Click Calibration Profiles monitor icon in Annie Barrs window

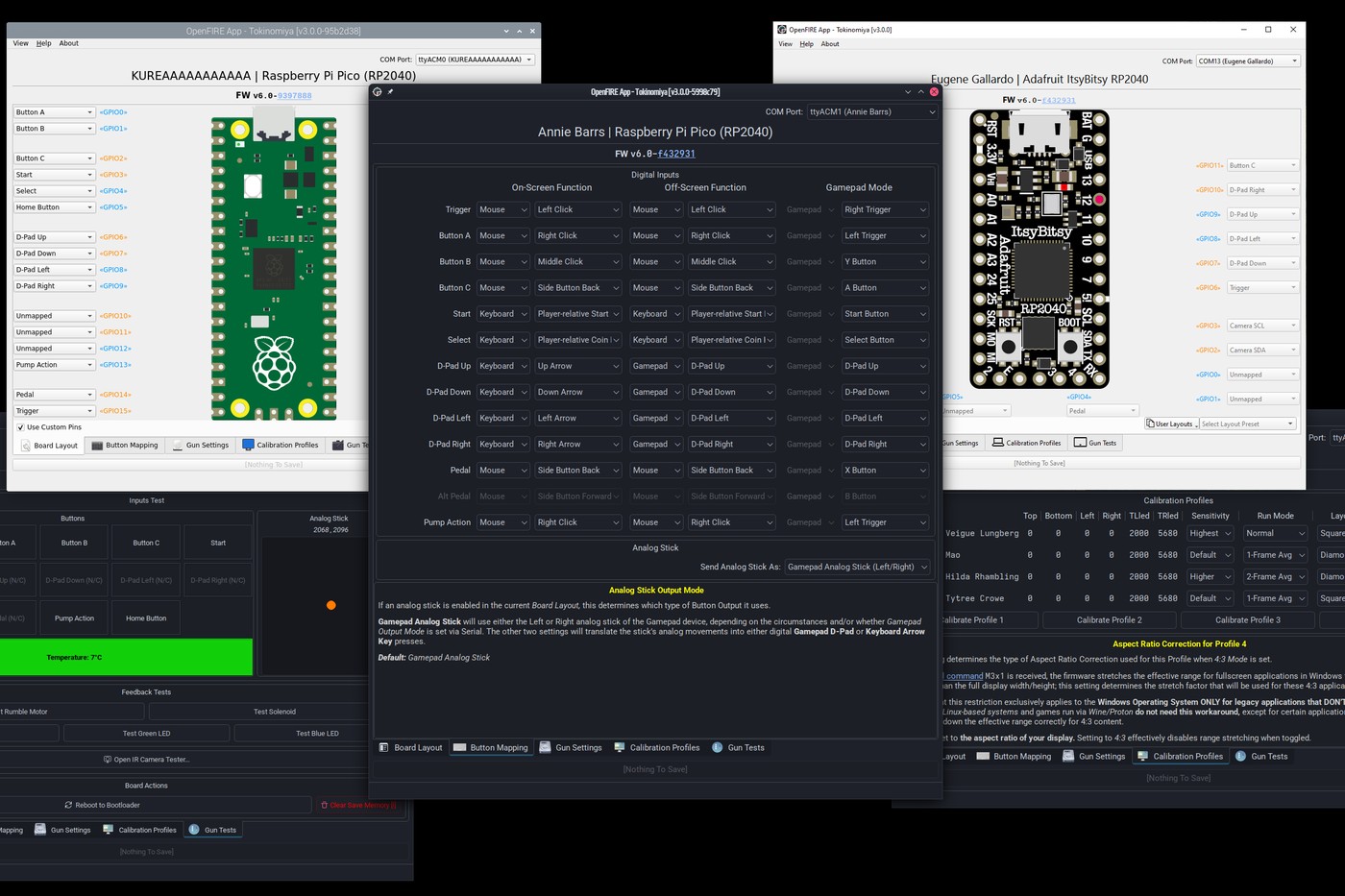pyautogui.click(x=620, y=747)
